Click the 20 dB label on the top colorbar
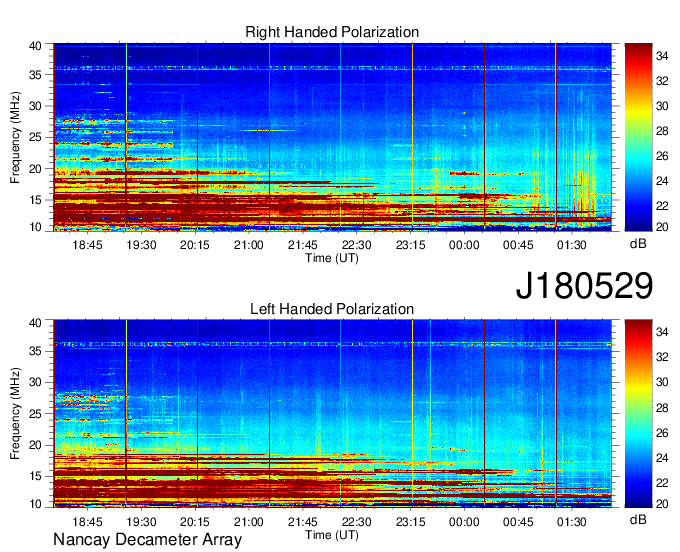 662,227
